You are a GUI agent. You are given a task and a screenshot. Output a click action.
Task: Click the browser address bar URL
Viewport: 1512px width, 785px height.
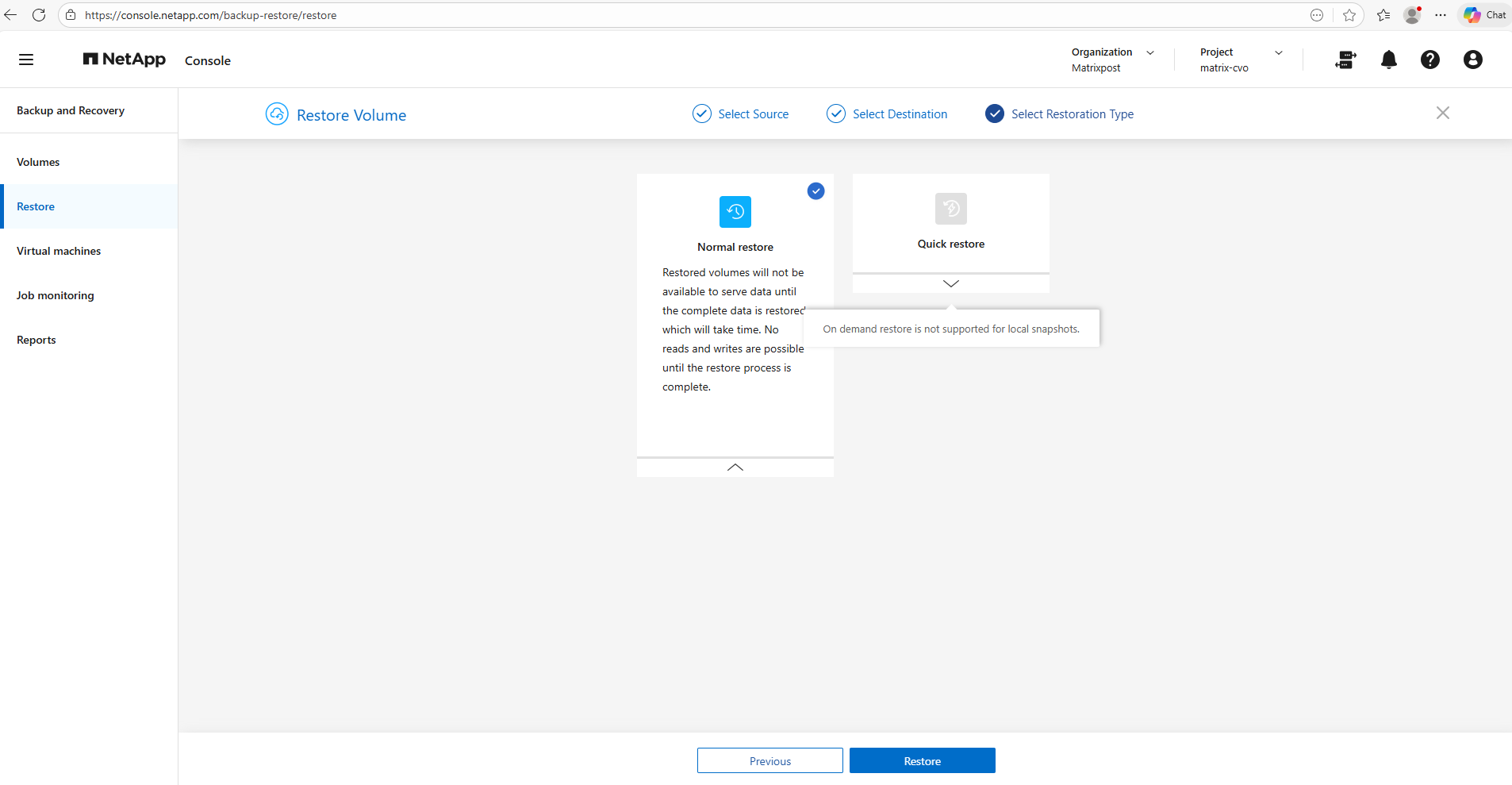211,16
